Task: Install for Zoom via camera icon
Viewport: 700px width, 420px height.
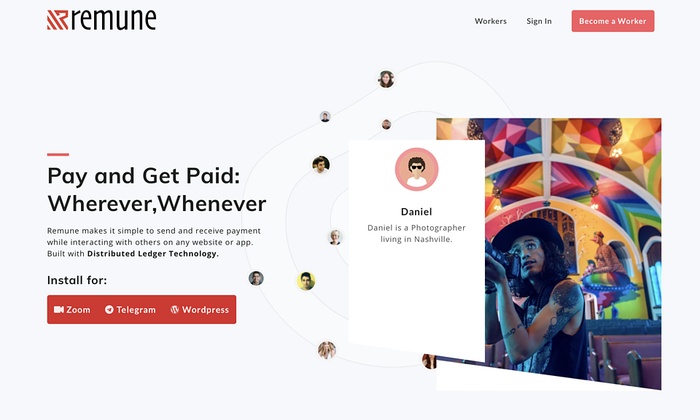Action: [x=59, y=309]
